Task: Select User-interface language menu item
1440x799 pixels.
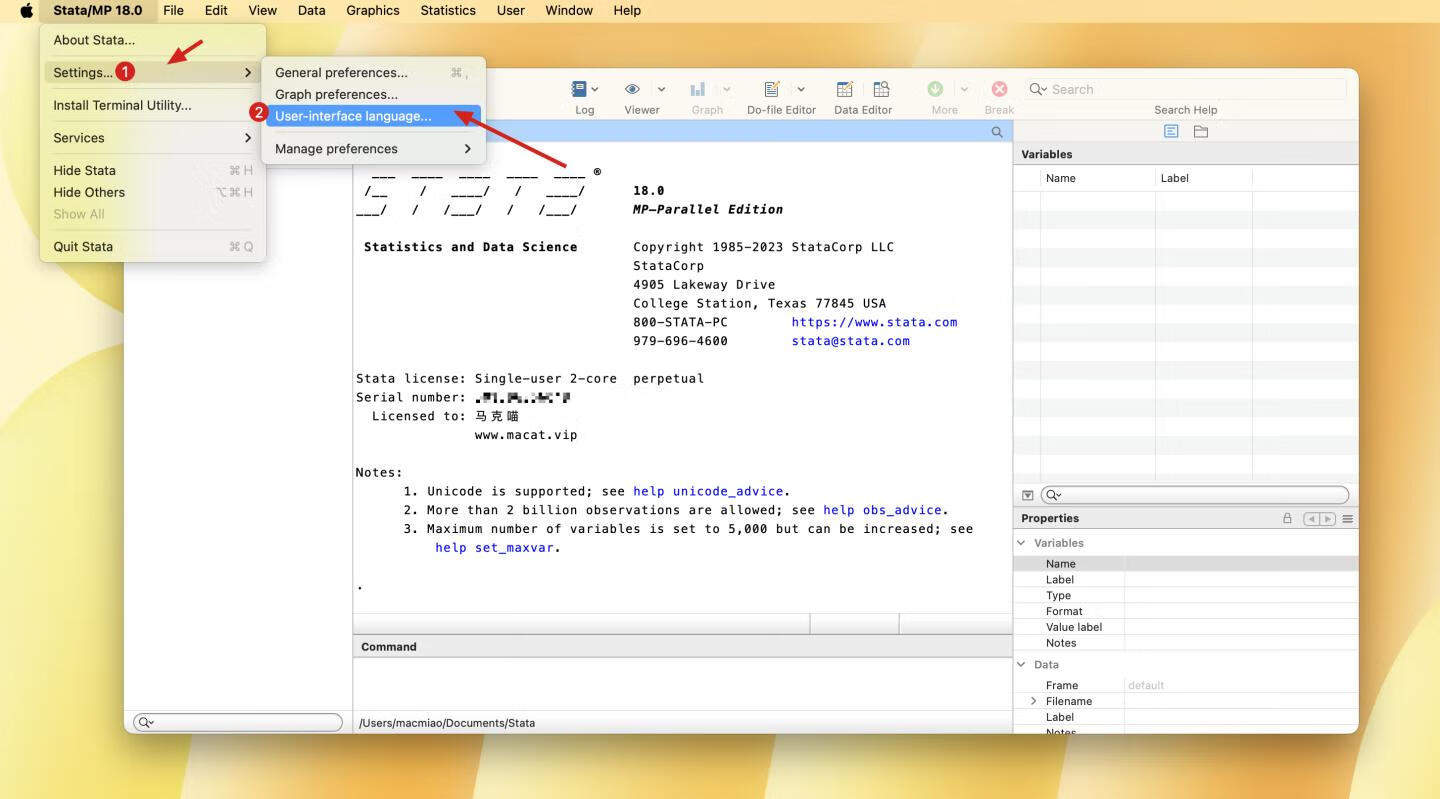Action: [373, 116]
